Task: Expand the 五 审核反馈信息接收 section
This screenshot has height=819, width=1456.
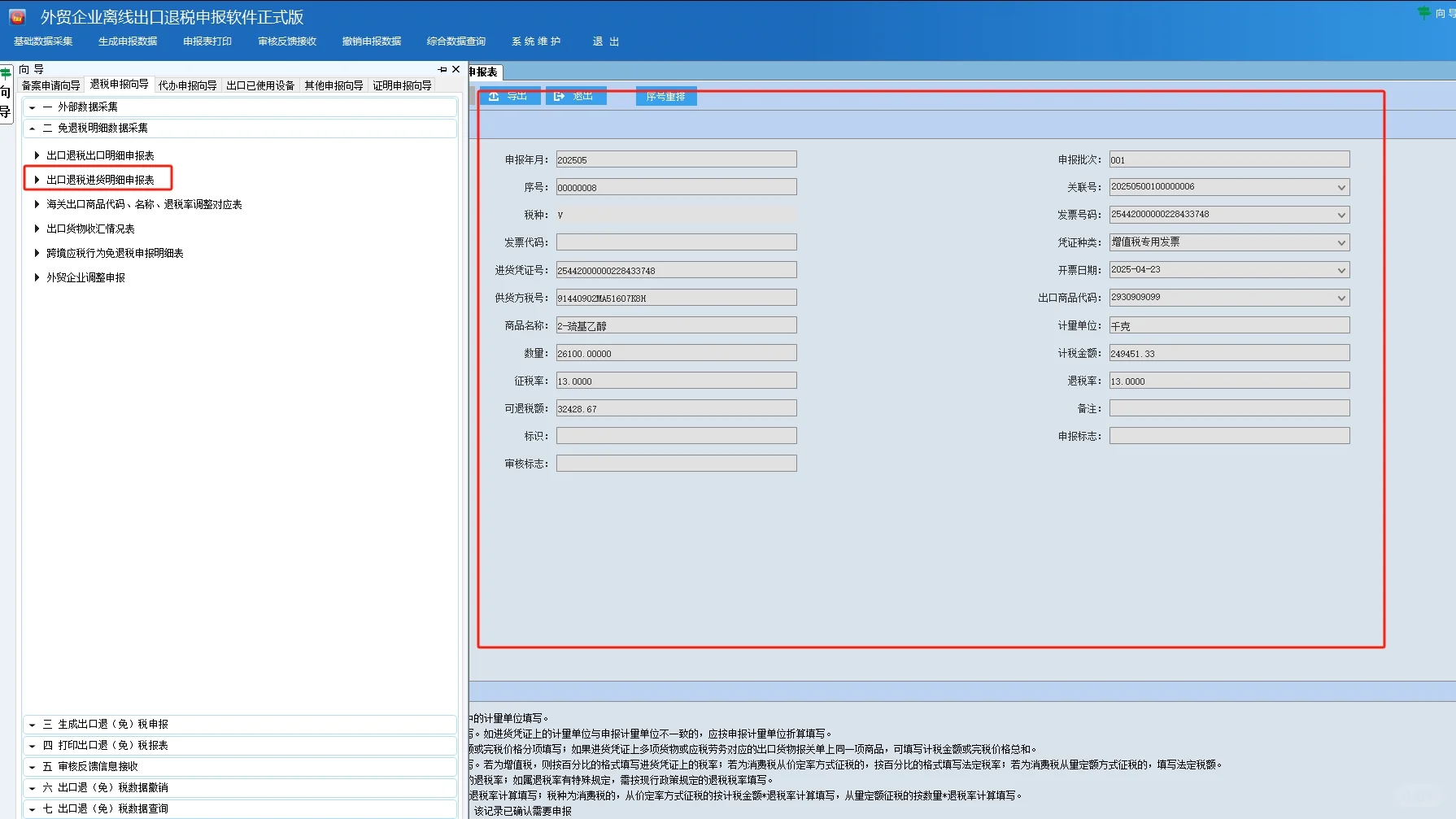Action: pyautogui.click(x=240, y=767)
